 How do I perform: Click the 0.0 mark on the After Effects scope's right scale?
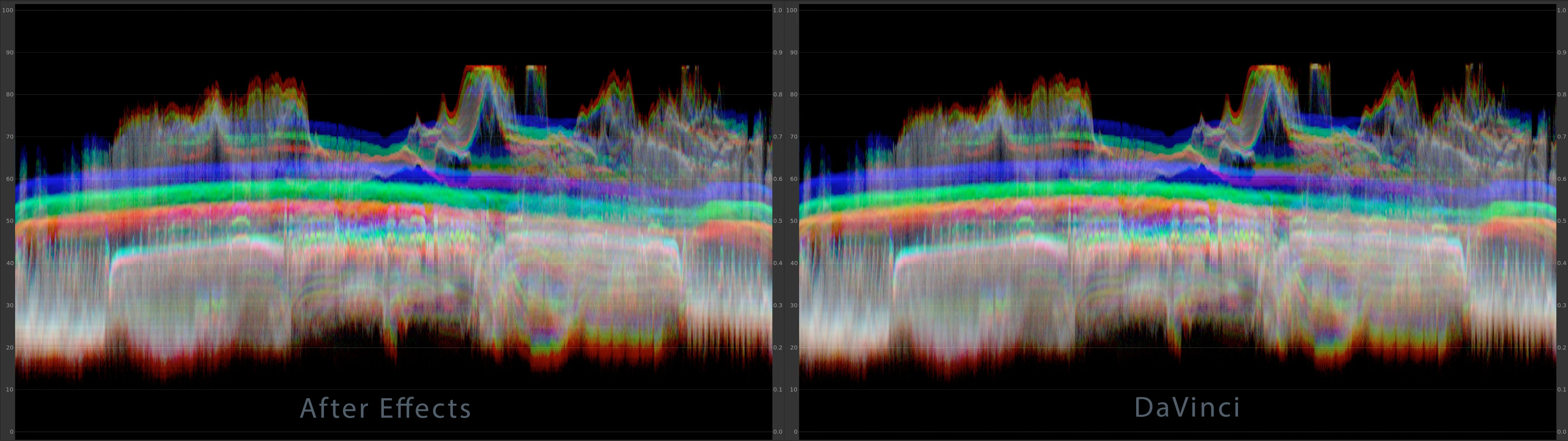[x=777, y=432]
